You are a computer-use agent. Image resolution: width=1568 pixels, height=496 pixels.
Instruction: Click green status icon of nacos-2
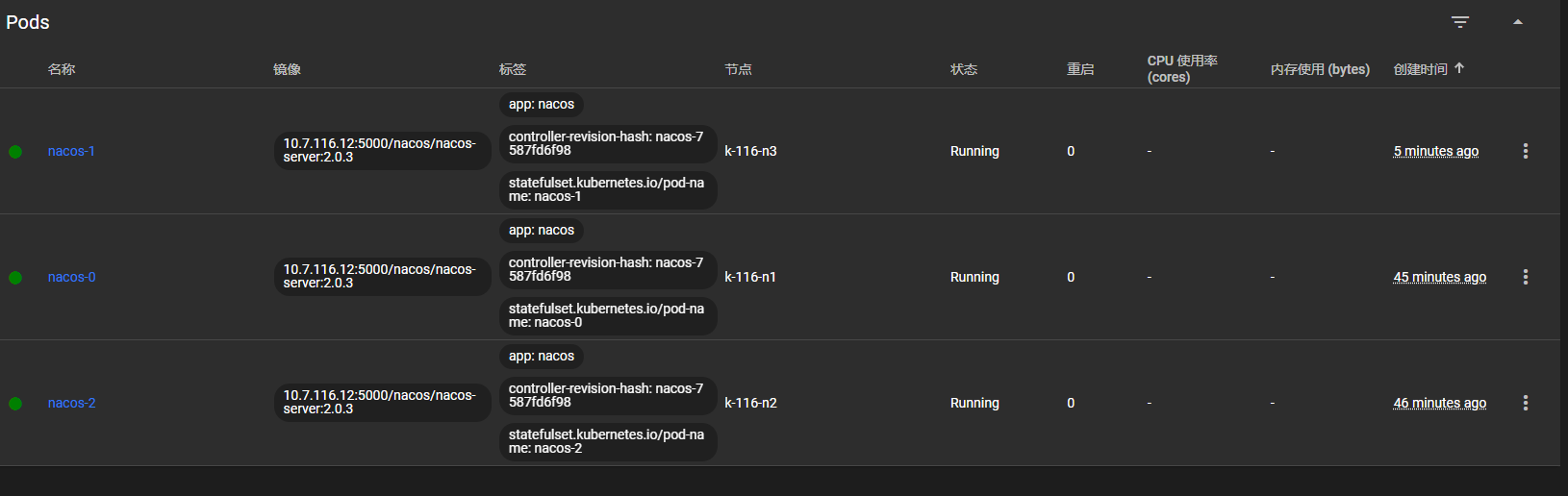pos(15,404)
